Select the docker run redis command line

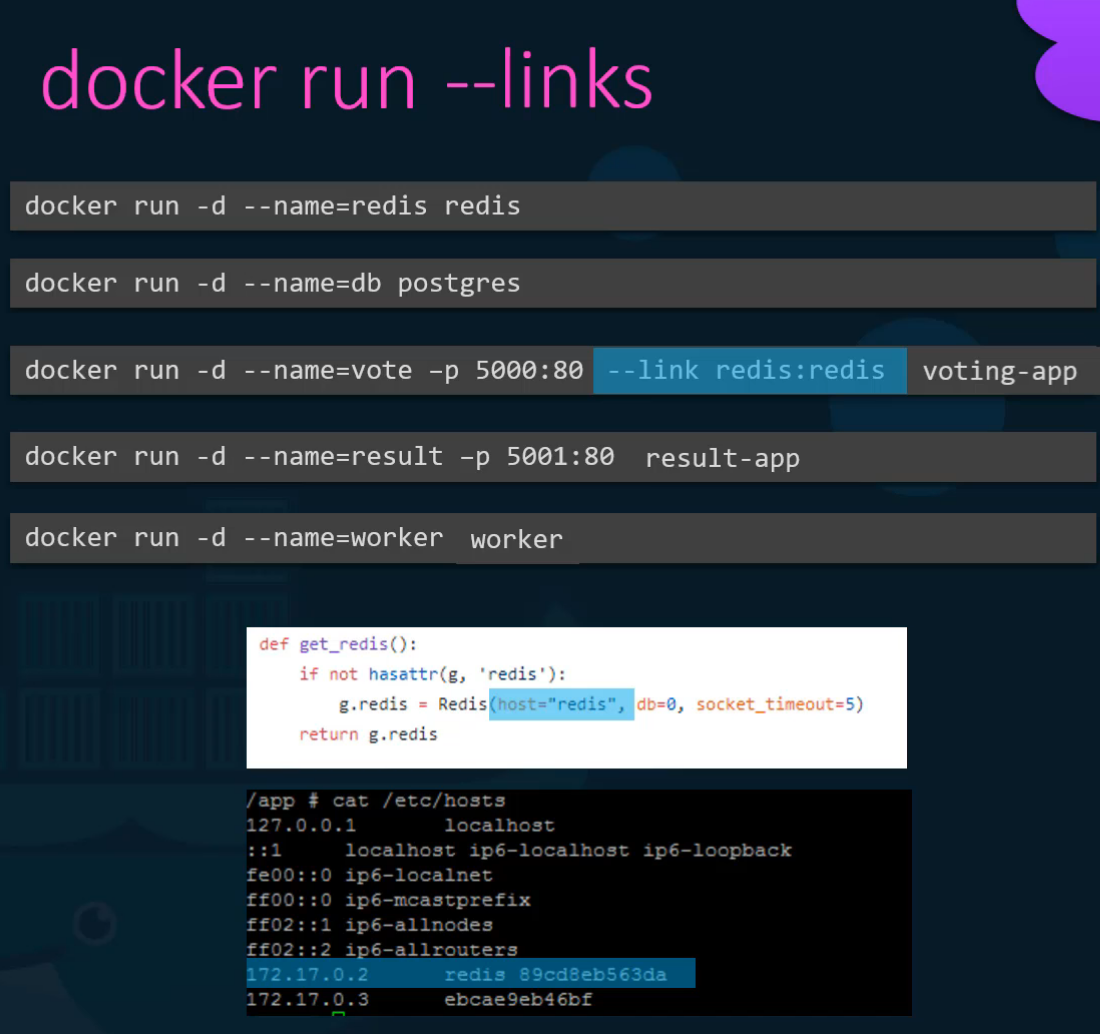[x=272, y=207]
